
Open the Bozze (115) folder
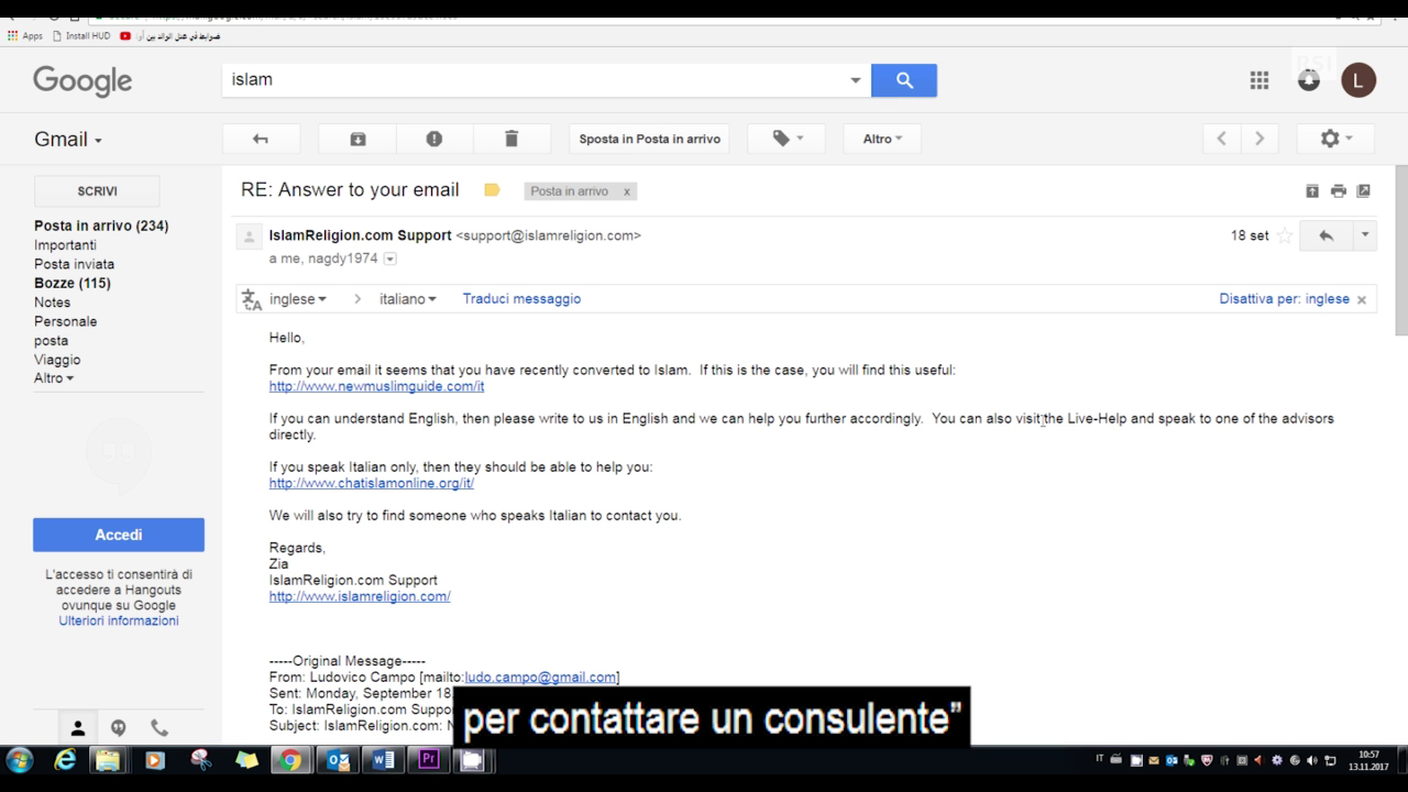72,283
